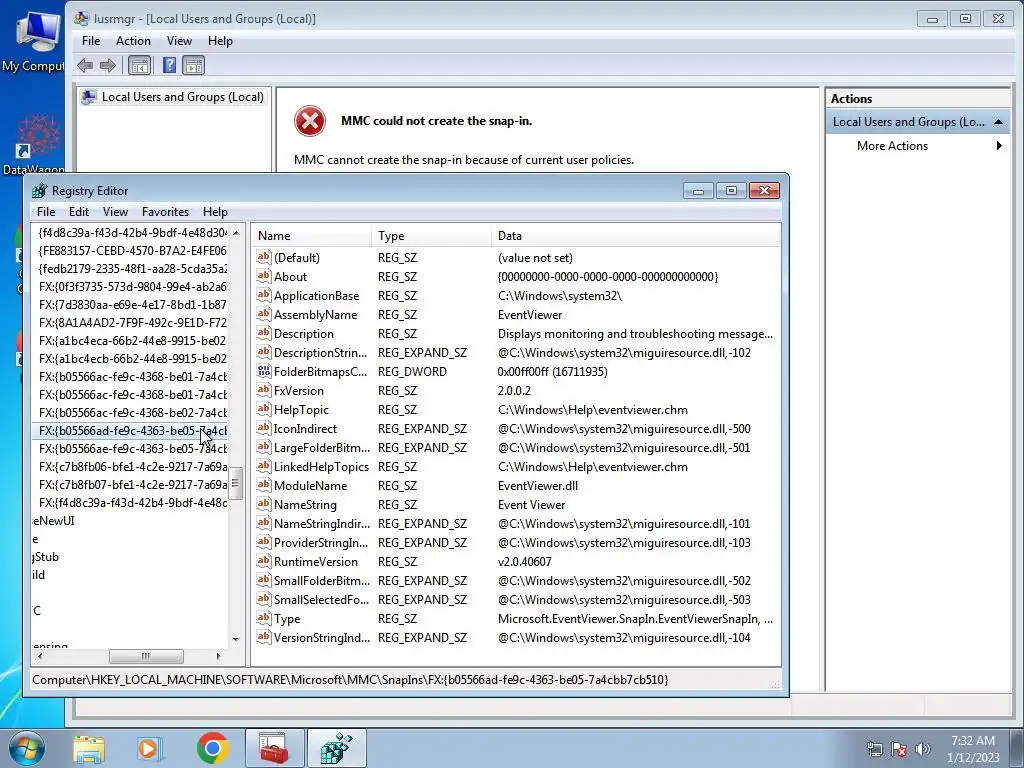
Task: Click the NameString value icon
Action: (x=264, y=504)
